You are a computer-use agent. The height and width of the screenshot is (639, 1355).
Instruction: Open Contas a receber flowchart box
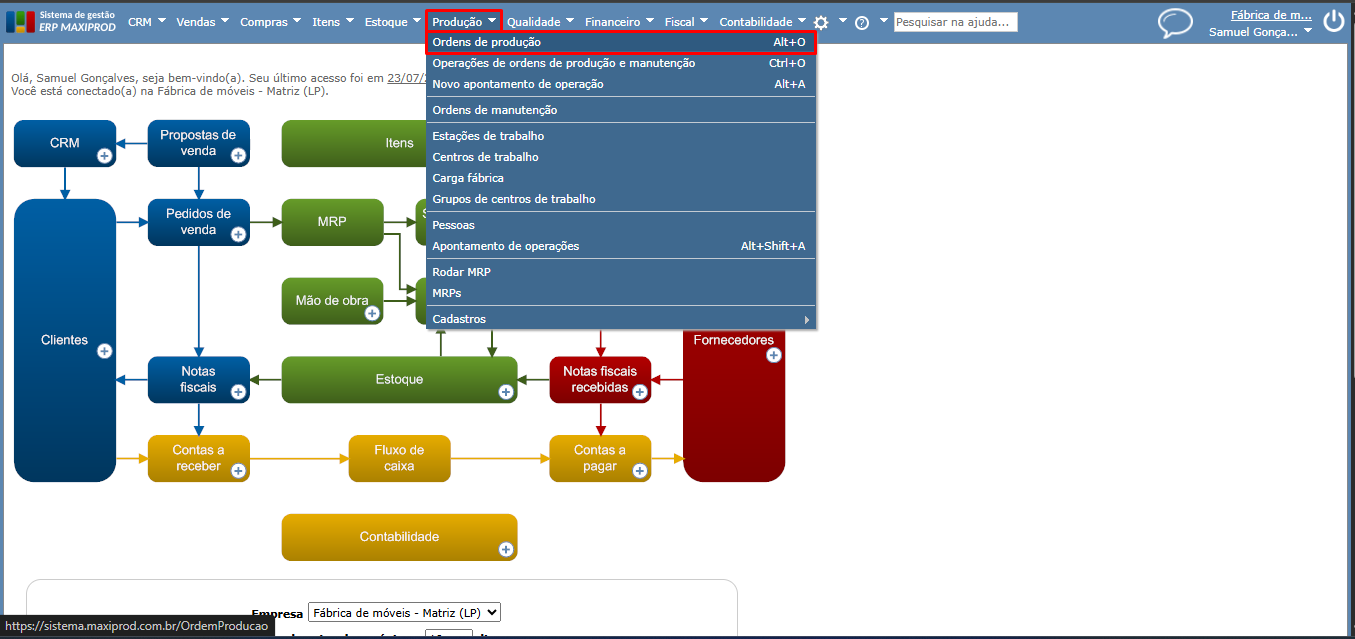click(x=199, y=458)
